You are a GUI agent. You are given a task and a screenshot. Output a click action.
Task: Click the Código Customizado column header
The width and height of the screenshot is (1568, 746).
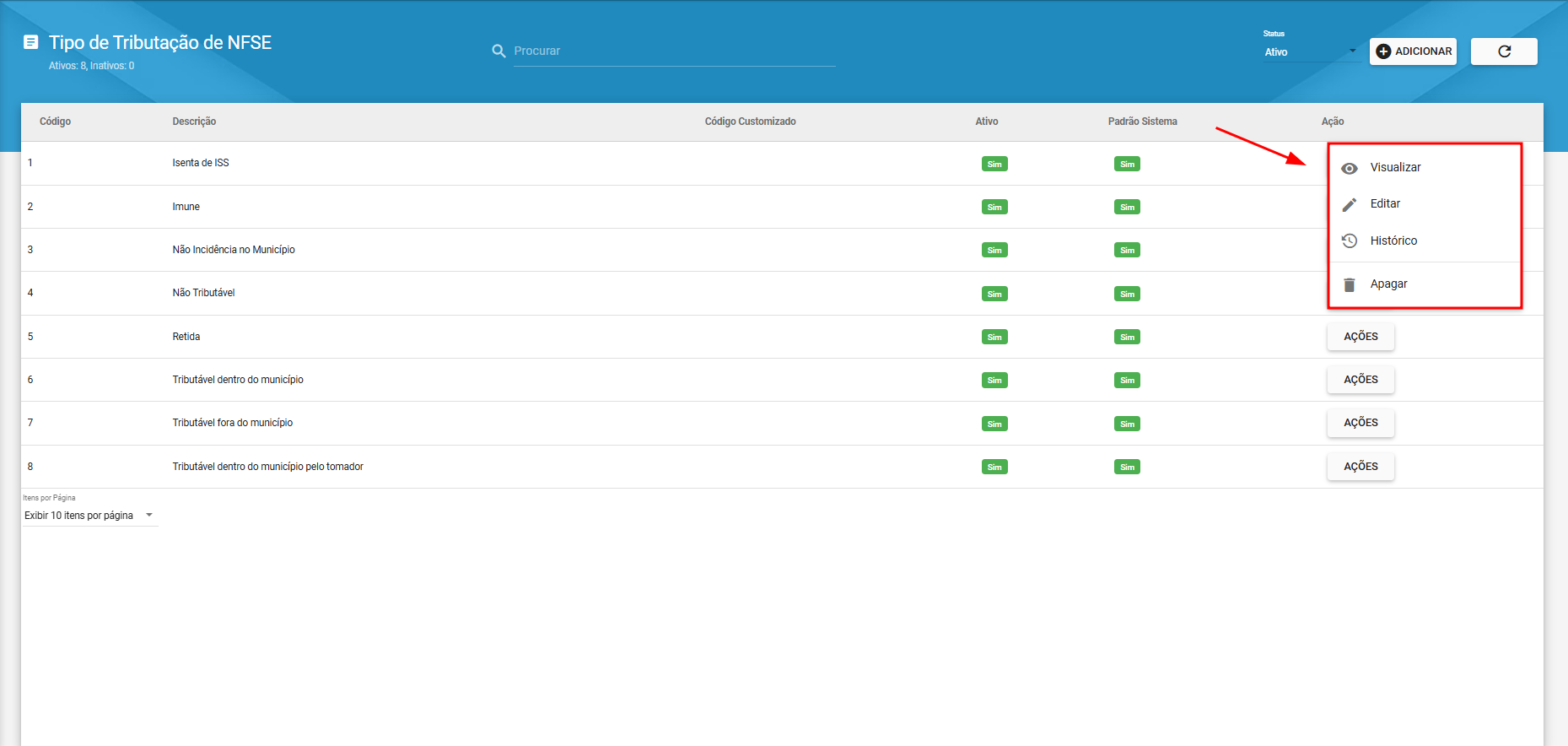coord(750,122)
